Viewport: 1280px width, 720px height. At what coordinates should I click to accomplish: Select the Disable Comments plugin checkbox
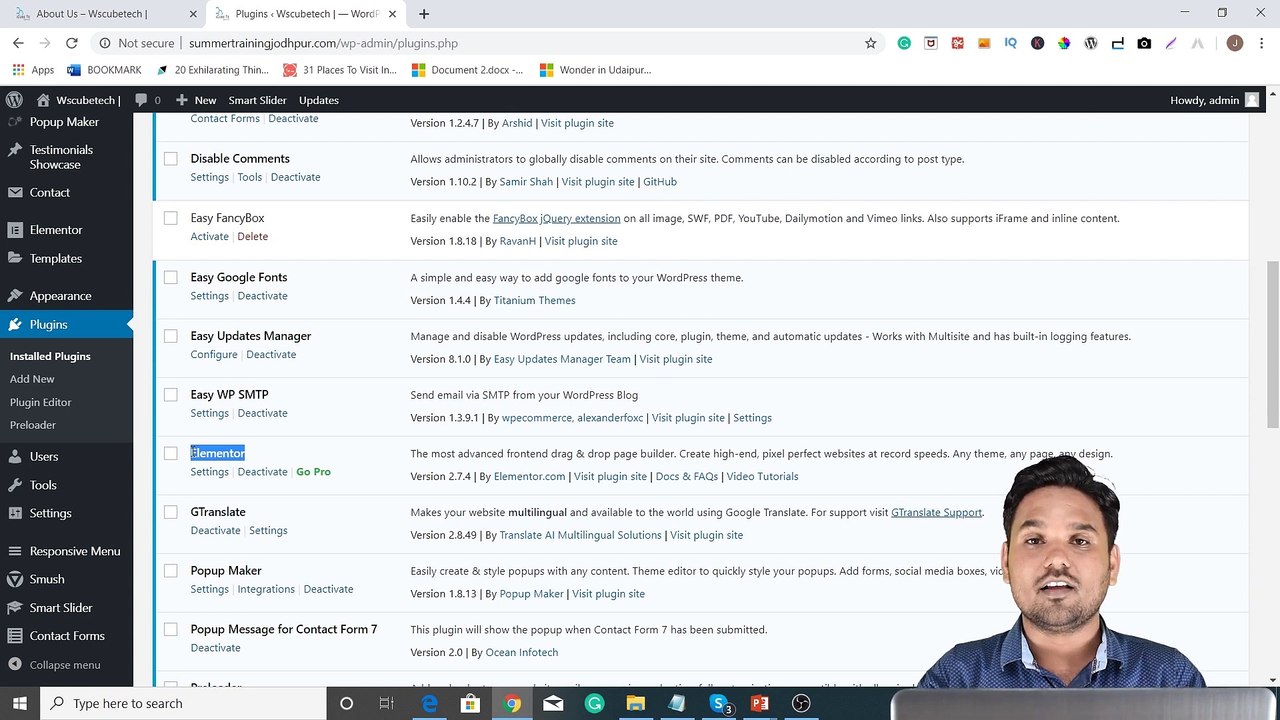click(171, 159)
